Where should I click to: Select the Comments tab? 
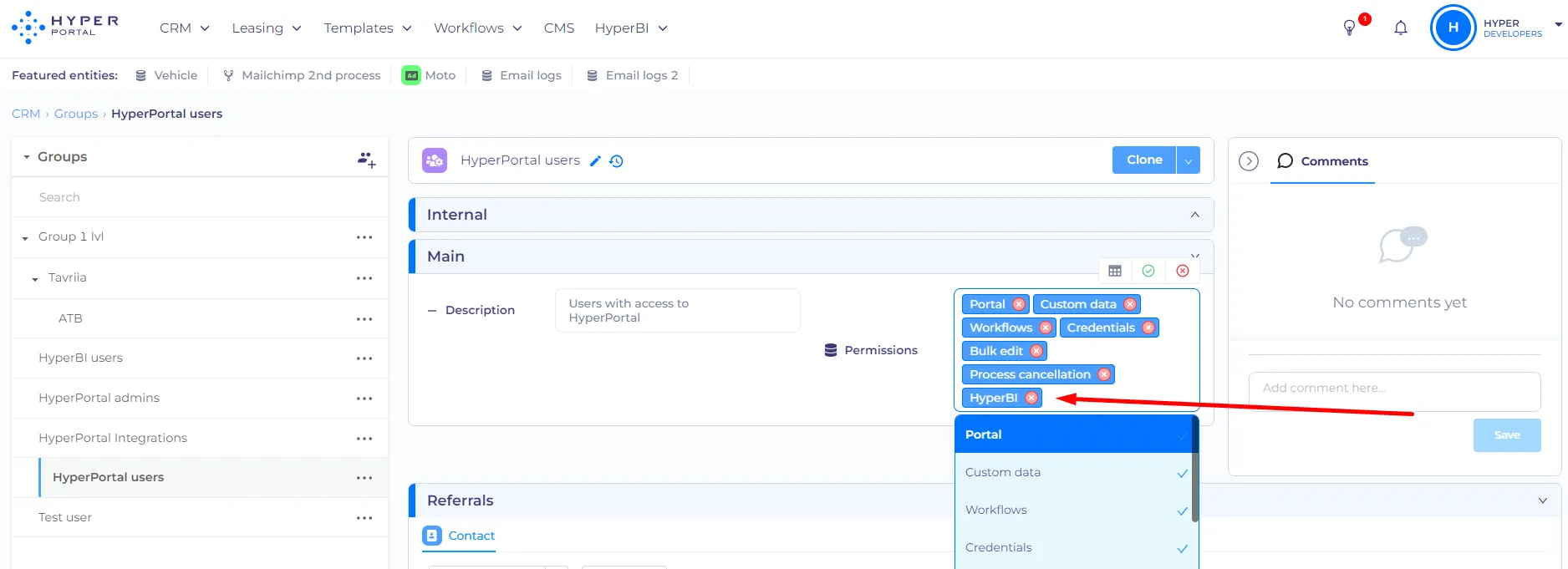click(x=1323, y=161)
